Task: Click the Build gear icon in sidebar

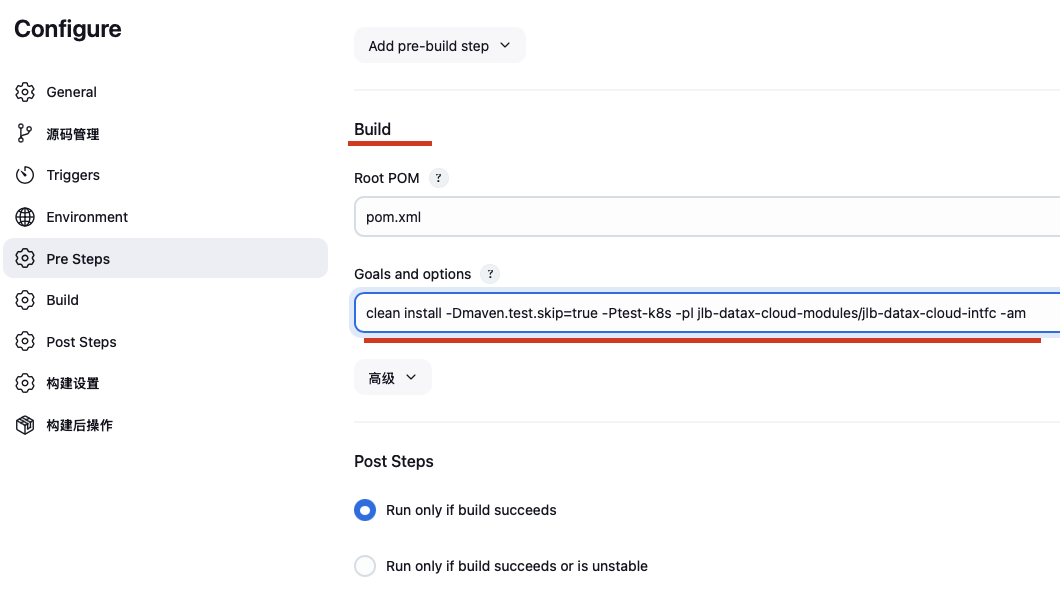Action: pos(25,300)
